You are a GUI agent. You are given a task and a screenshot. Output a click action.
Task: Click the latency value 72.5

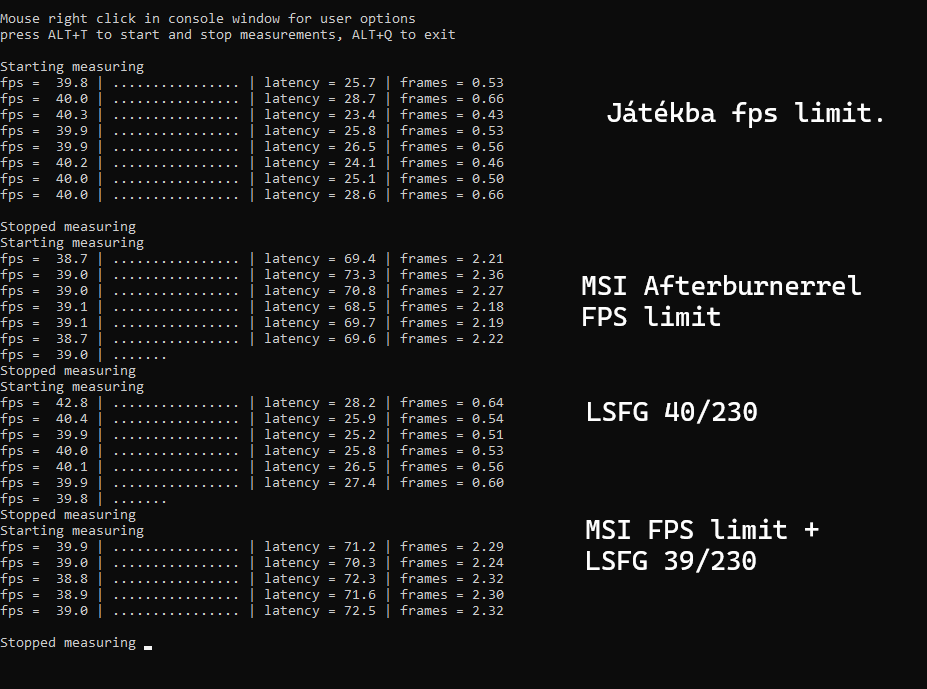tap(359, 611)
